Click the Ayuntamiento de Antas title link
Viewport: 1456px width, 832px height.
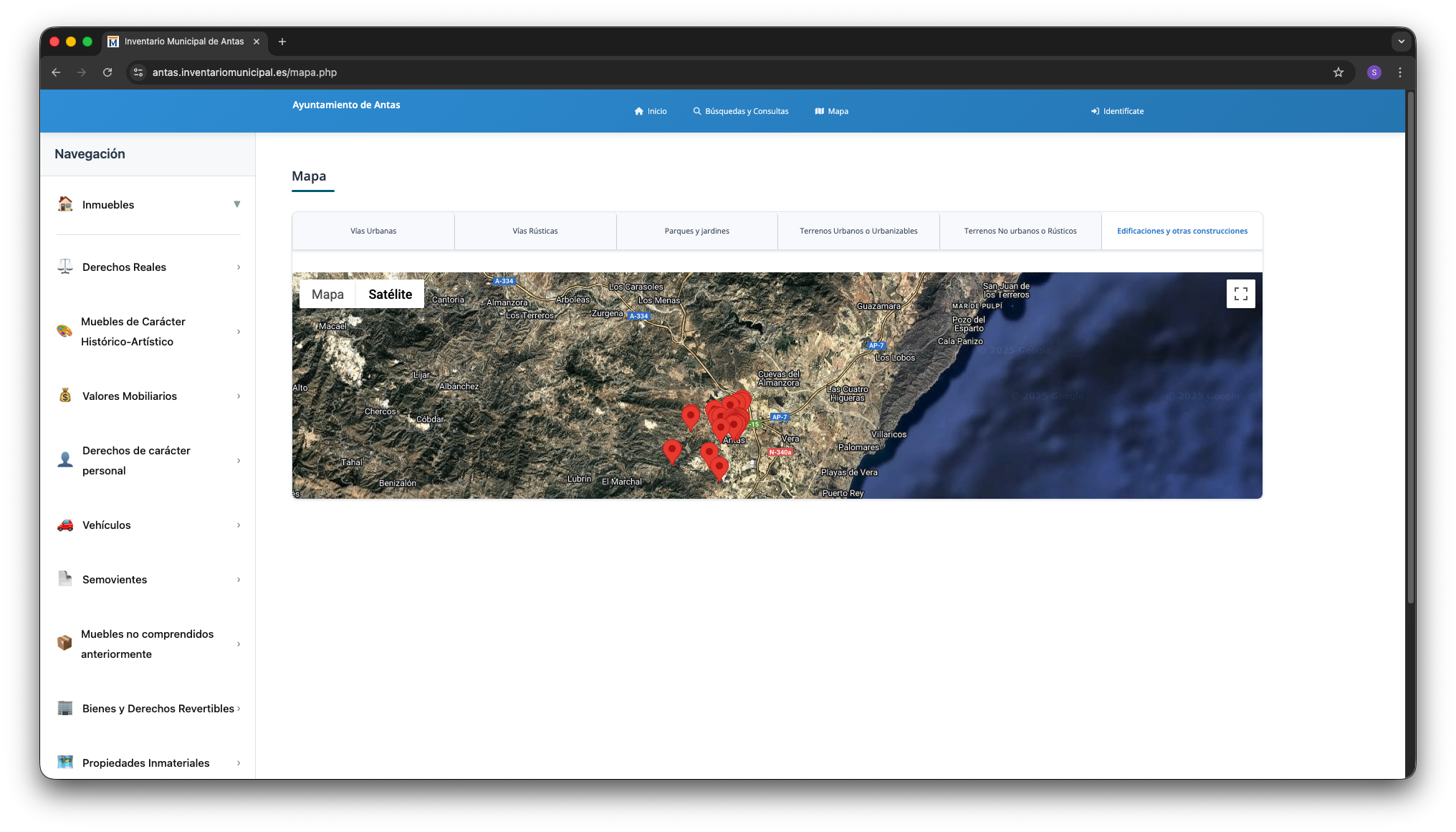click(346, 105)
